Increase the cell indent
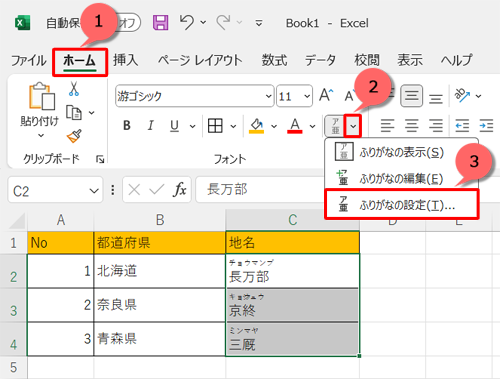The height and width of the screenshot is (379, 500). coord(486,126)
